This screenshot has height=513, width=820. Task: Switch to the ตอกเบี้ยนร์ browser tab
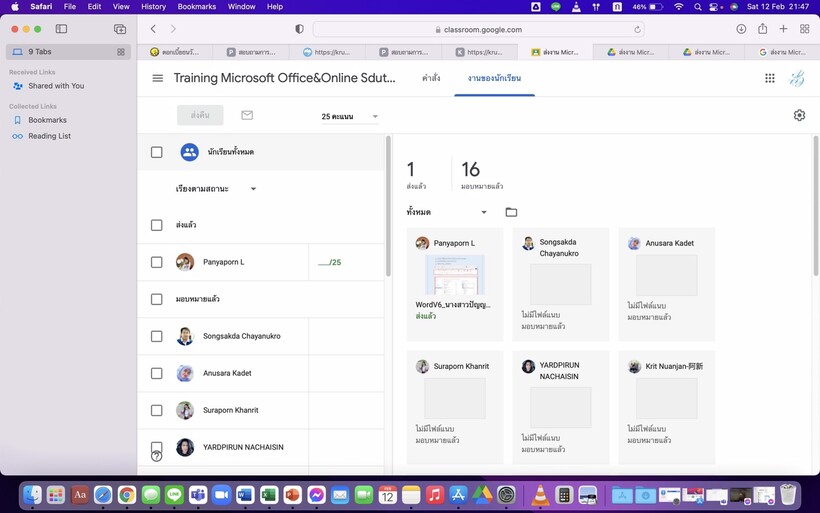175,52
